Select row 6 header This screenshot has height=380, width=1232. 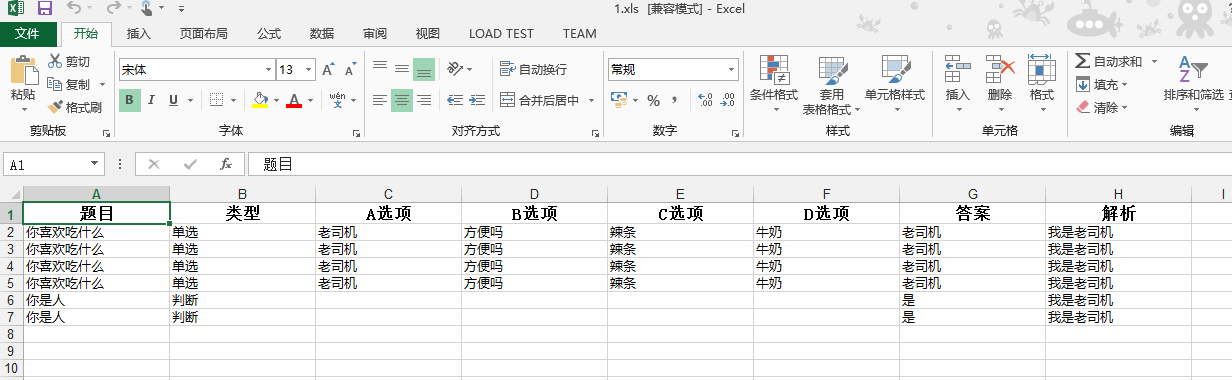point(10,300)
